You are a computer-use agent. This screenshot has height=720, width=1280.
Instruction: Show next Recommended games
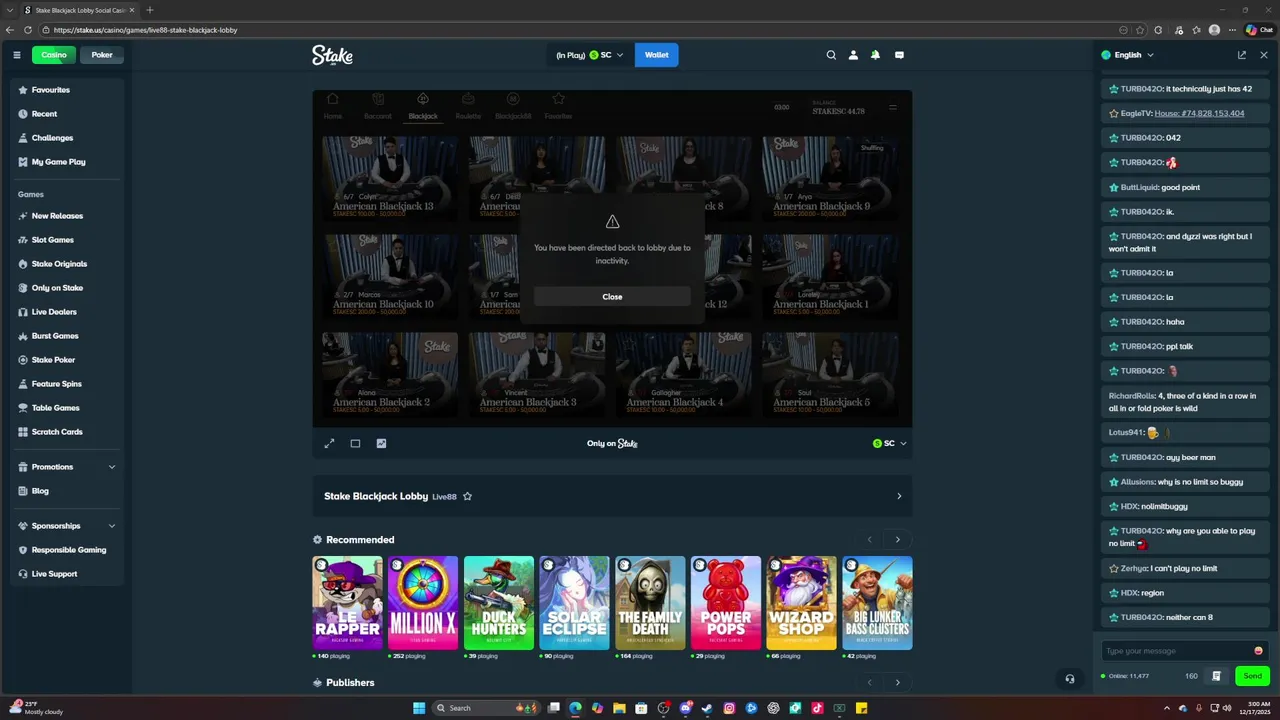897,539
